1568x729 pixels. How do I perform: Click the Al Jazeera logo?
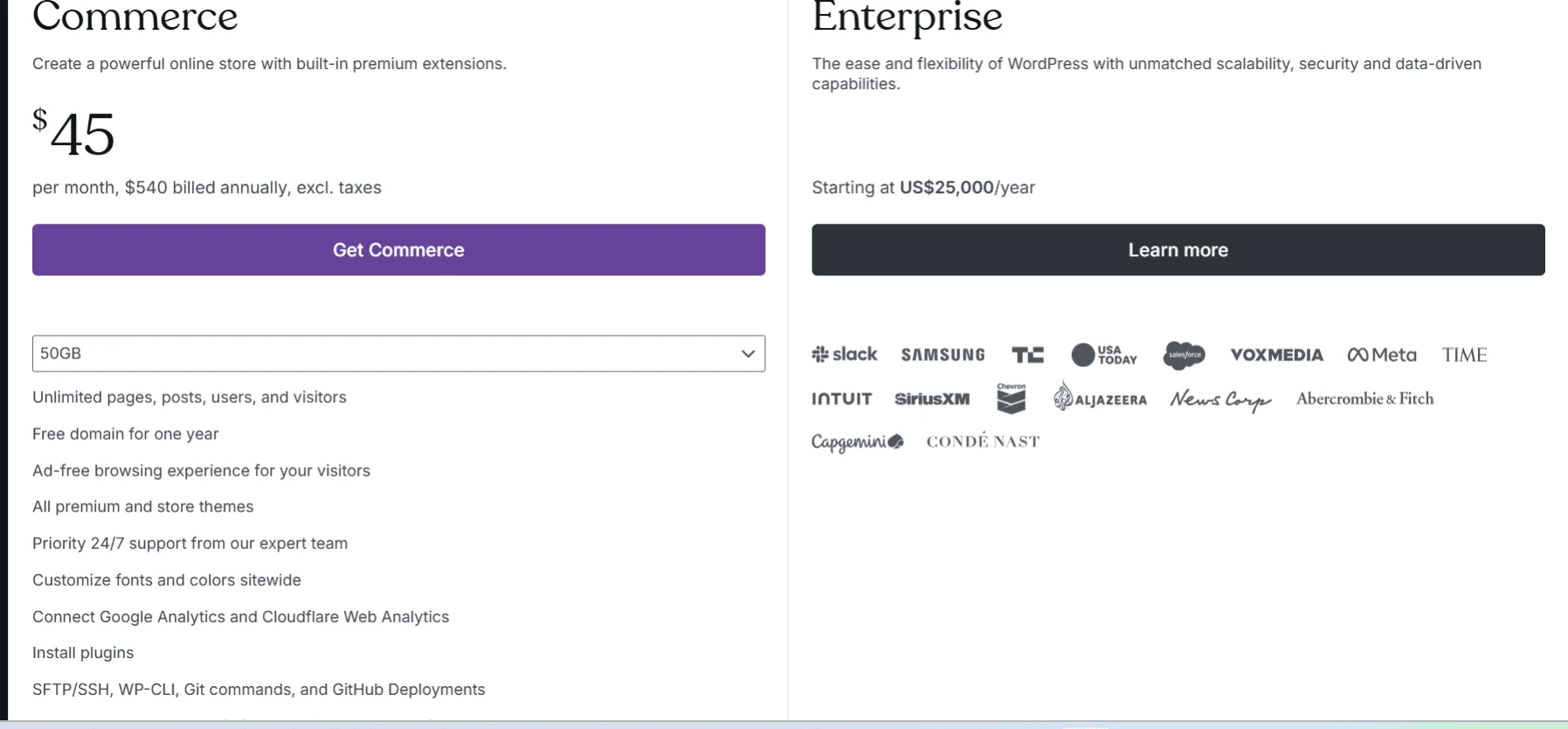1100,397
